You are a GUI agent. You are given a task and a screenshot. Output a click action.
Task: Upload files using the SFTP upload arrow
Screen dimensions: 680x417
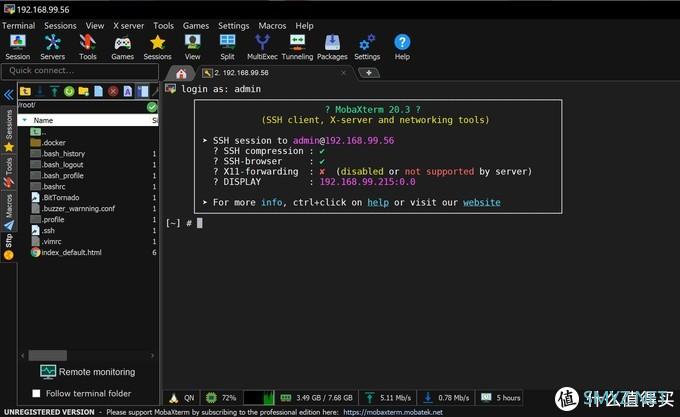(54, 91)
